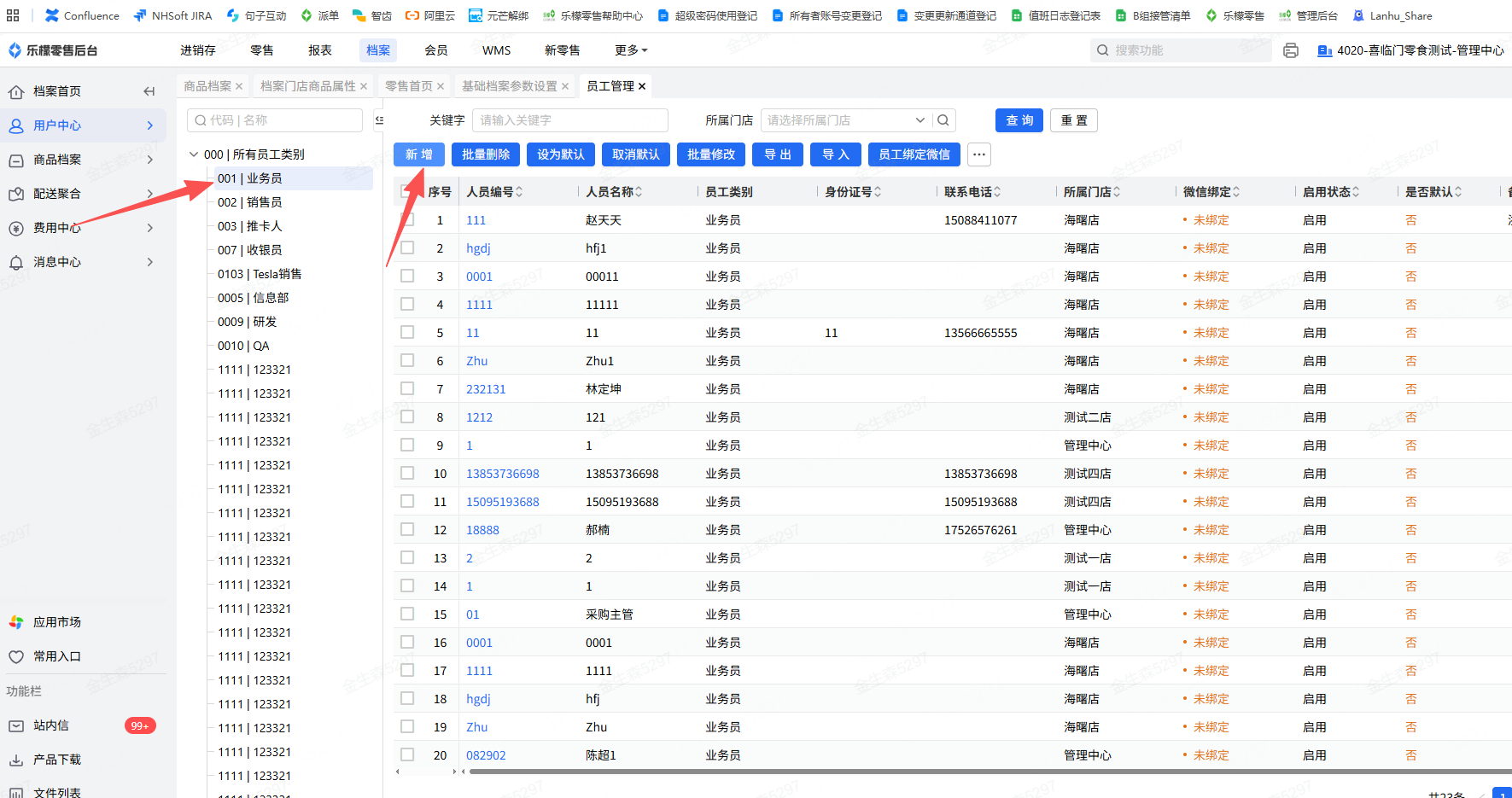Click the 查询 button

(1019, 120)
